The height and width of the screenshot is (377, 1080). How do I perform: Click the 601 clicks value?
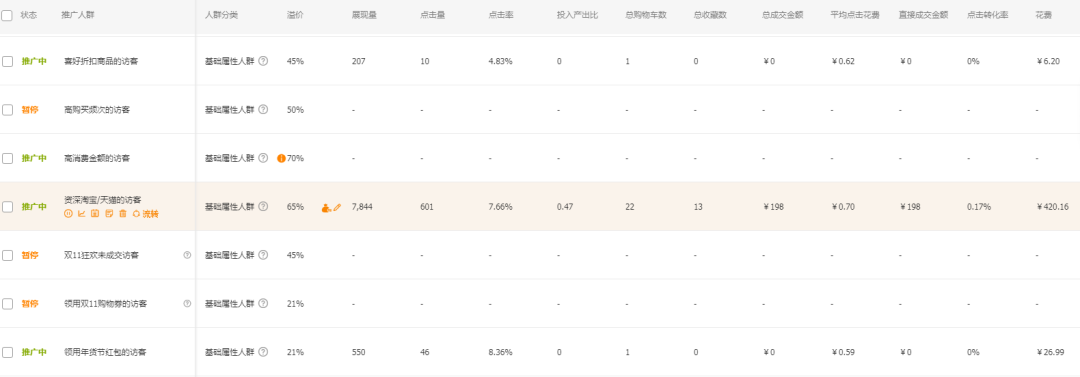[x=427, y=206]
